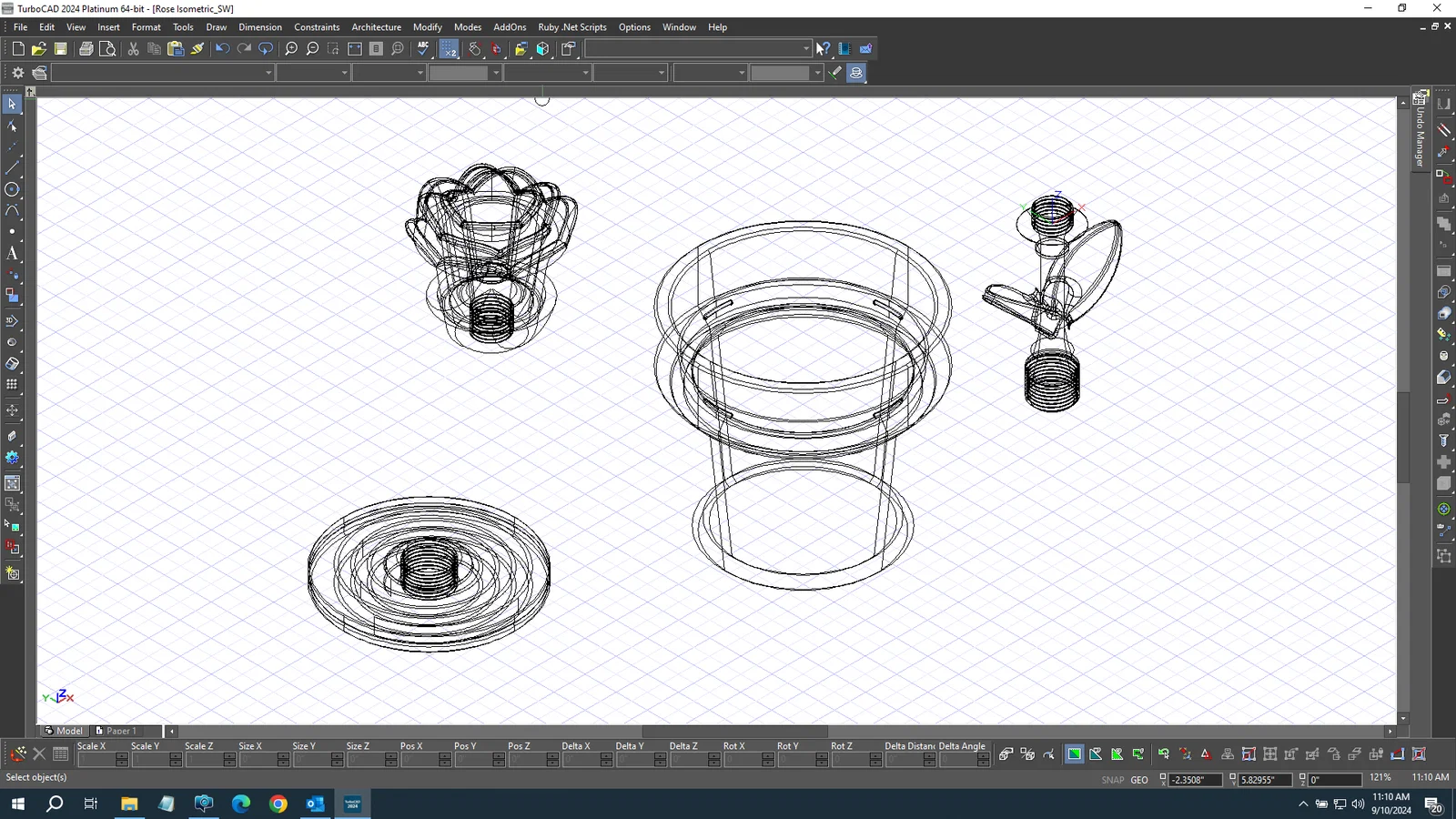The width and height of the screenshot is (1456, 819).
Task: Click the Print icon in toolbar
Action: pos(86,49)
